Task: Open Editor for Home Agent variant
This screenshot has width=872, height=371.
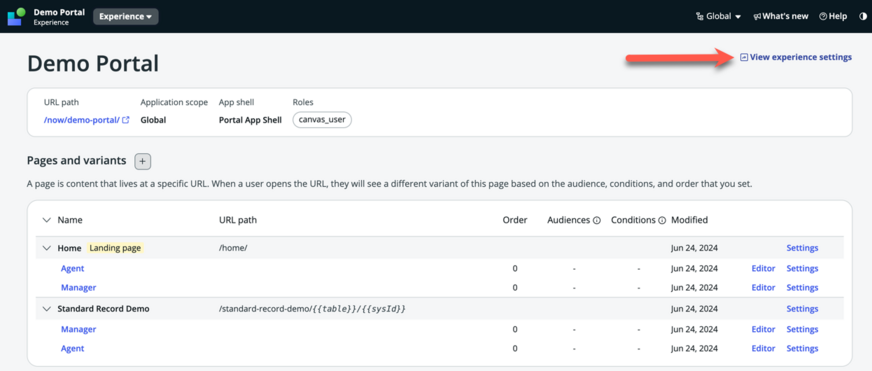Action: [763, 269]
